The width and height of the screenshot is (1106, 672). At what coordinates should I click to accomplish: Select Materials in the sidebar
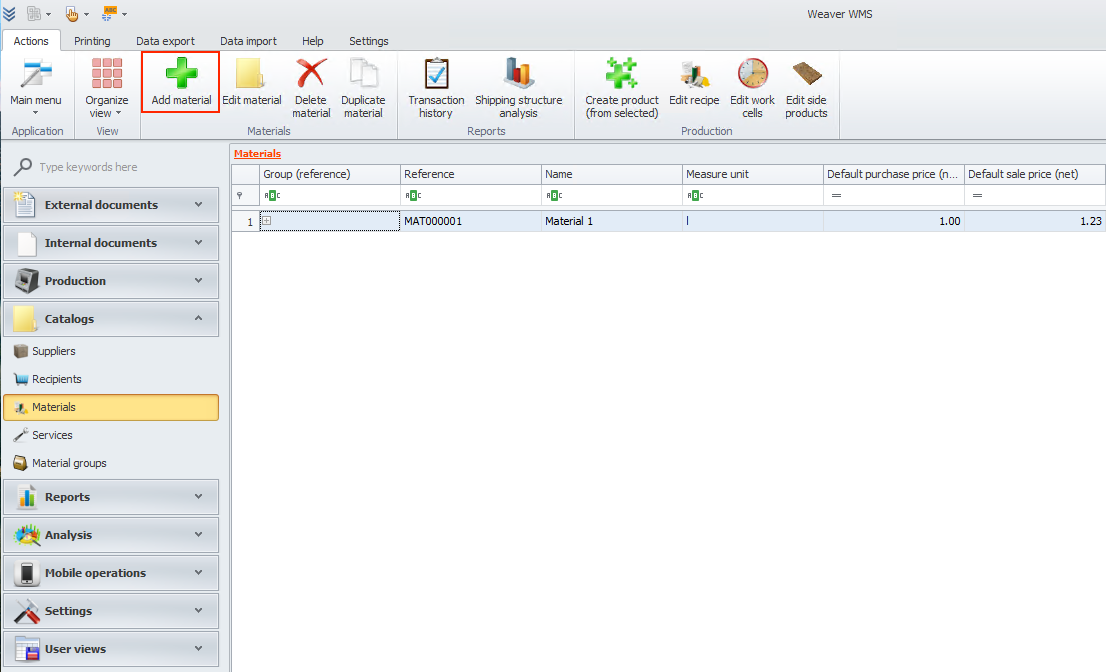111,408
